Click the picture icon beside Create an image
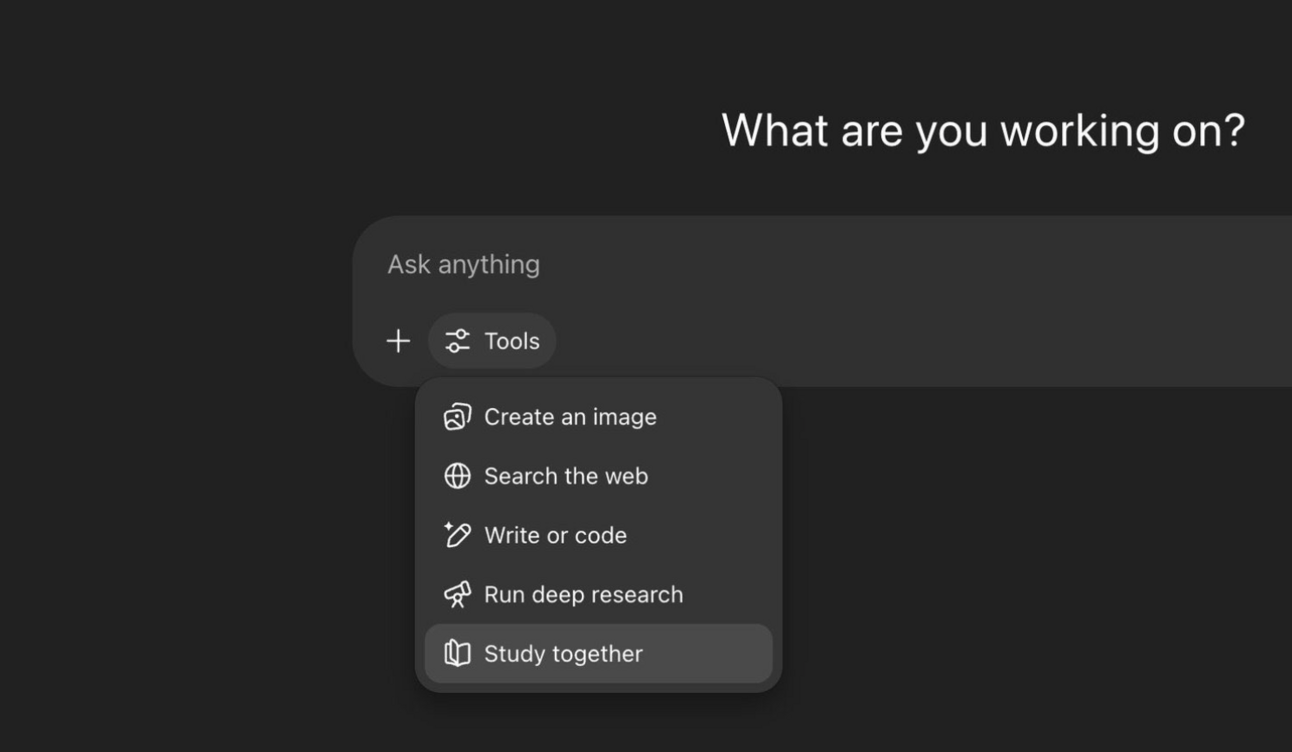Viewport: 1292px width, 752px height. pos(457,417)
